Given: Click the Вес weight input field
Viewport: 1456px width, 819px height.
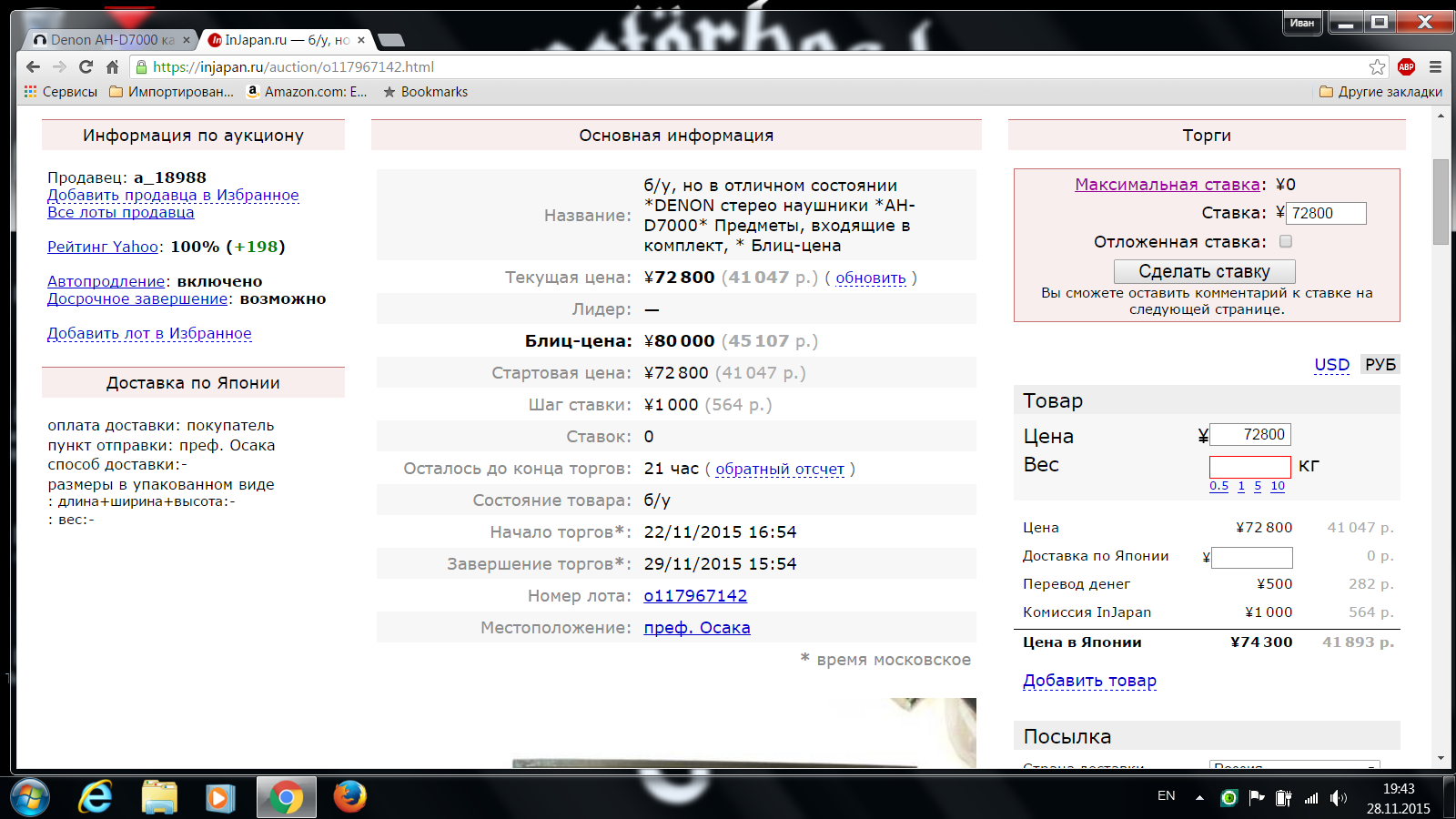Looking at the screenshot, I should click(x=1250, y=467).
